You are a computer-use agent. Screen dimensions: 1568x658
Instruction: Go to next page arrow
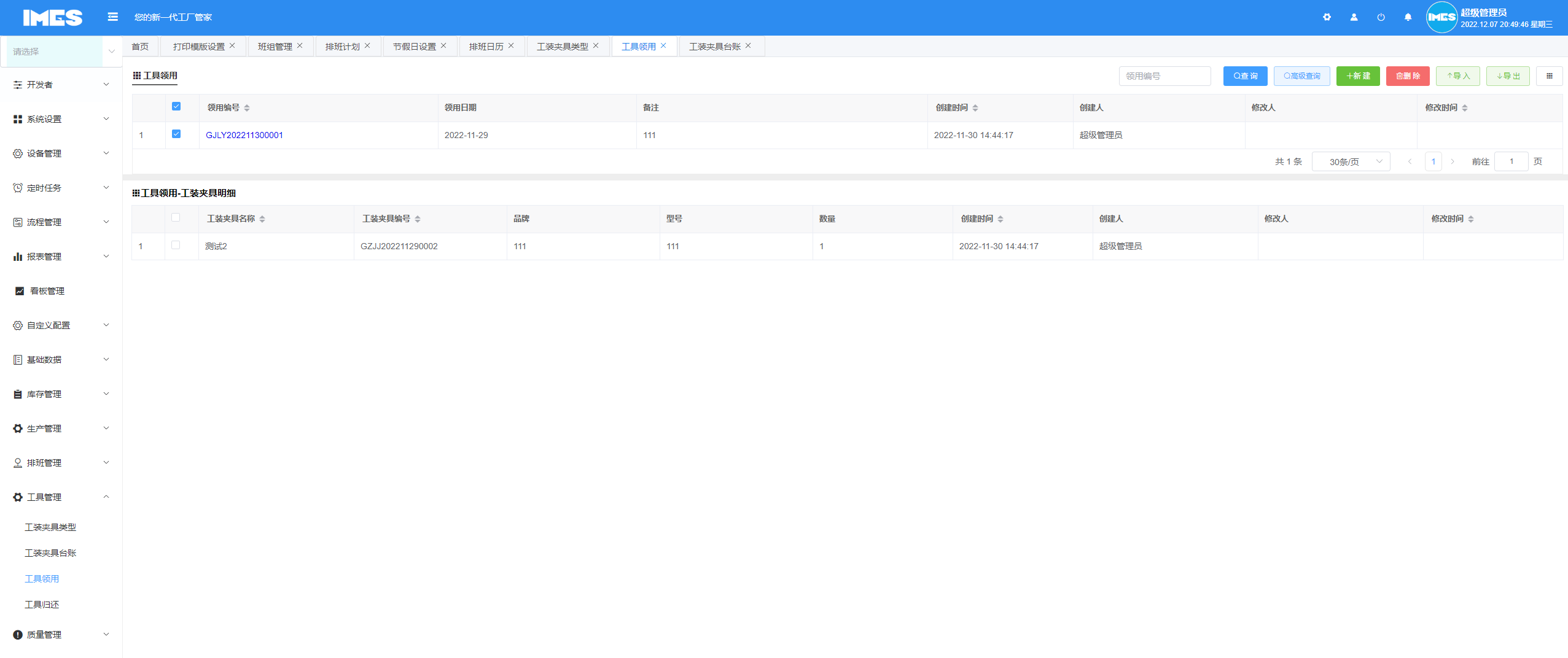(x=1453, y=161)
